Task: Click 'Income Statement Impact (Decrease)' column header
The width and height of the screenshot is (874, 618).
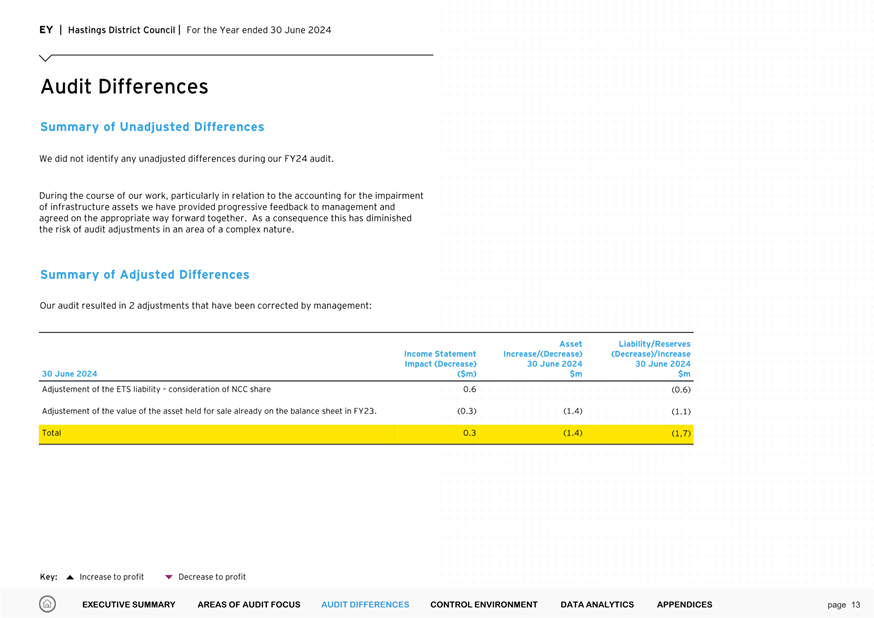Action: click(x=440, y=364)
